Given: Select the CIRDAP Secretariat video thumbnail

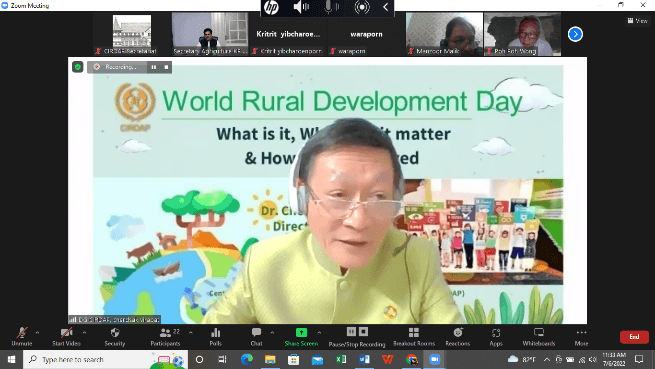Looking at the screenshot, I should tap(132, 34).
